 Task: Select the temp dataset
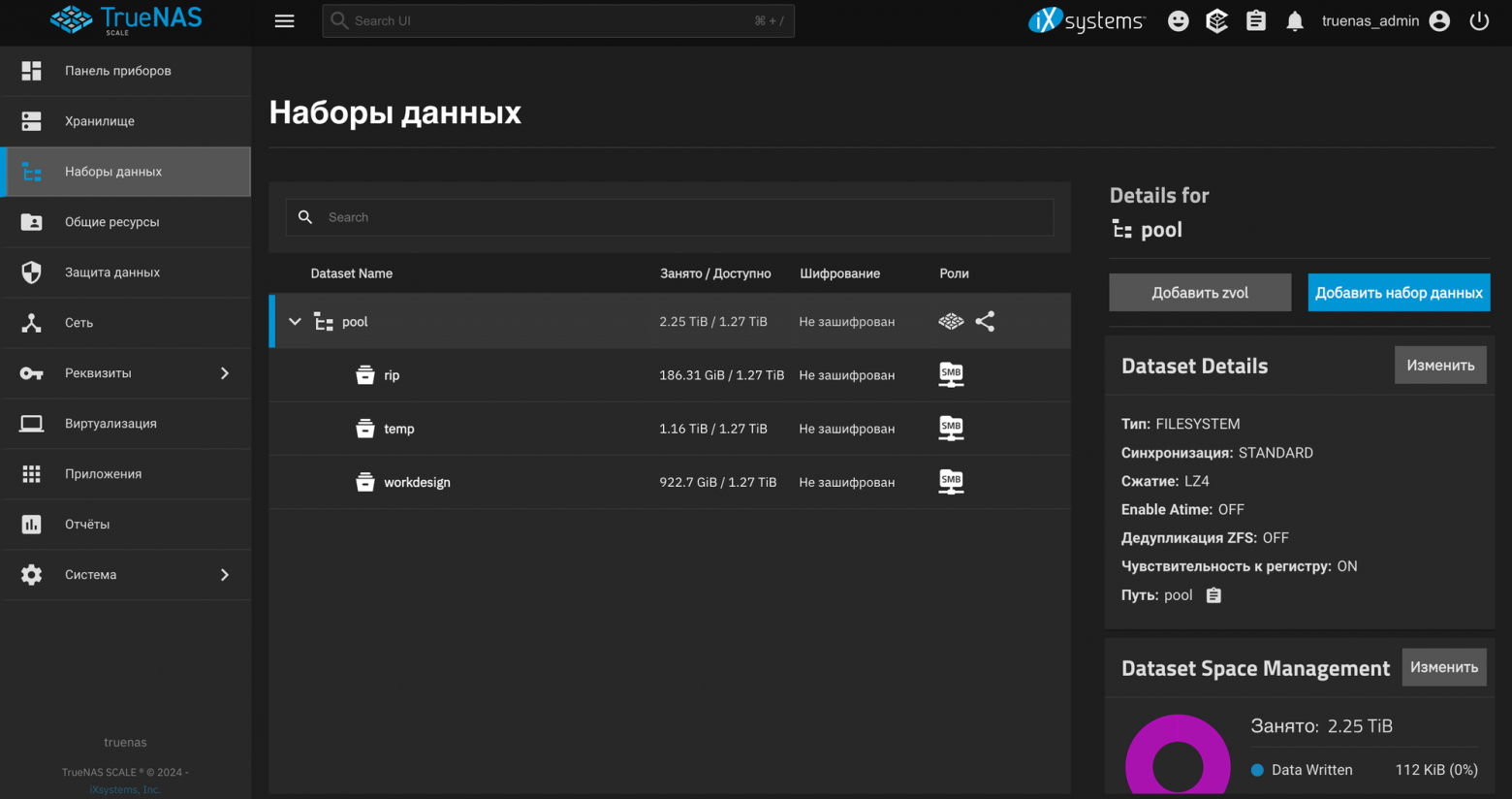point(670,429)
